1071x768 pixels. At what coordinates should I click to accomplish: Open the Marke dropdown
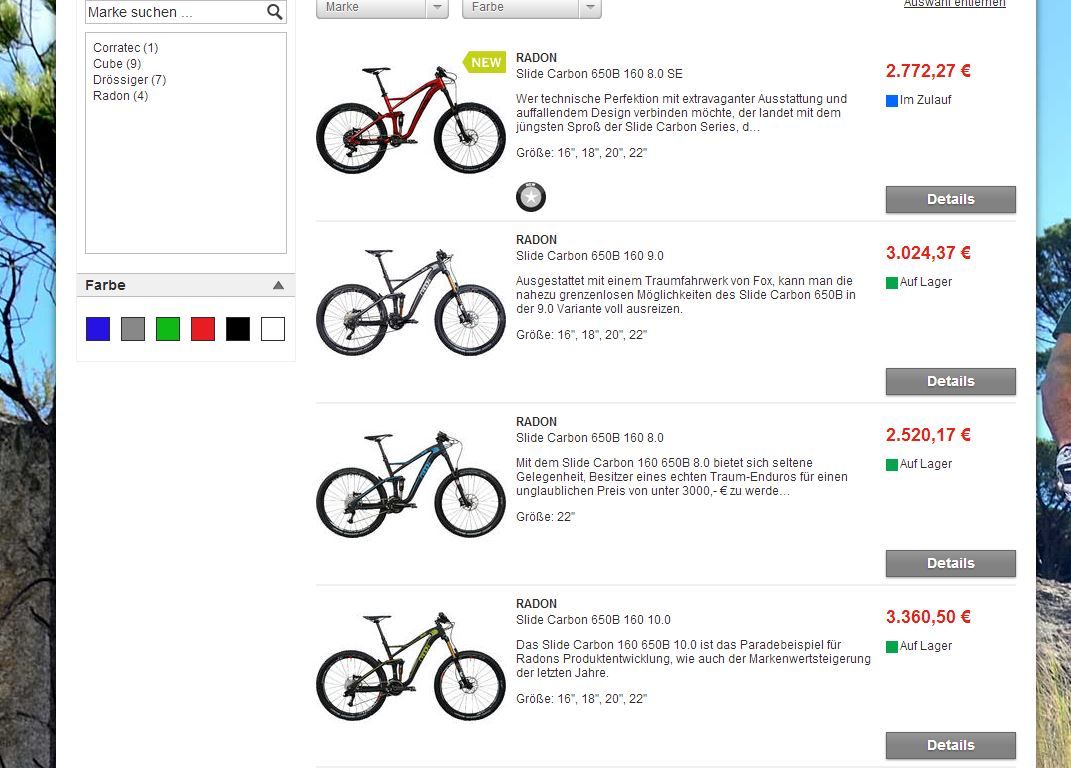382,7
